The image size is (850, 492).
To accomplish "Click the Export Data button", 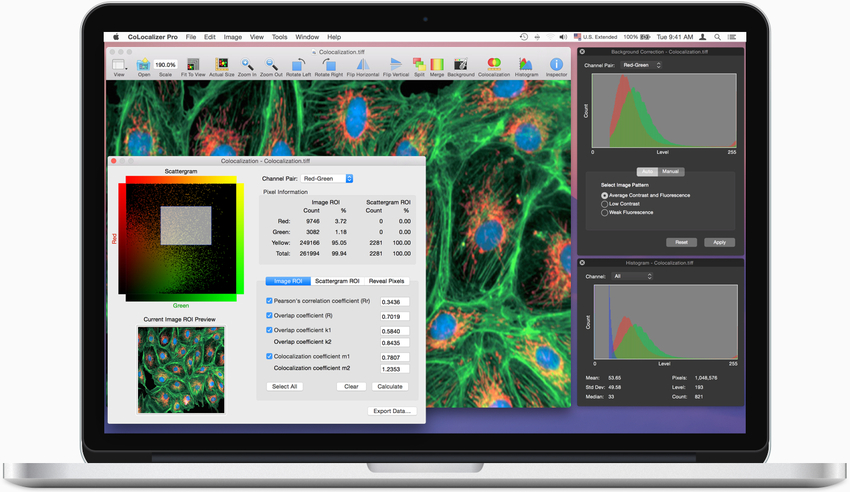I will click(x=390, y=411).
